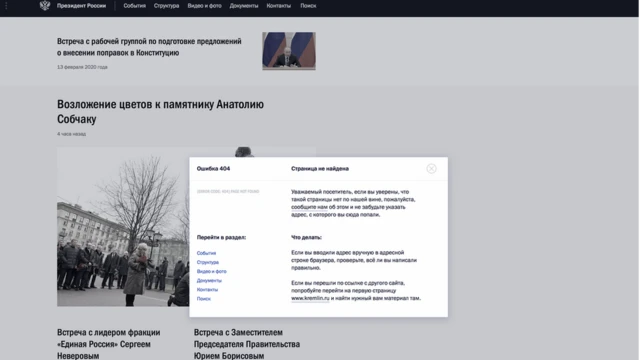
Task: Click the «сообщите нам» link in the dialog
Action: 309,207
